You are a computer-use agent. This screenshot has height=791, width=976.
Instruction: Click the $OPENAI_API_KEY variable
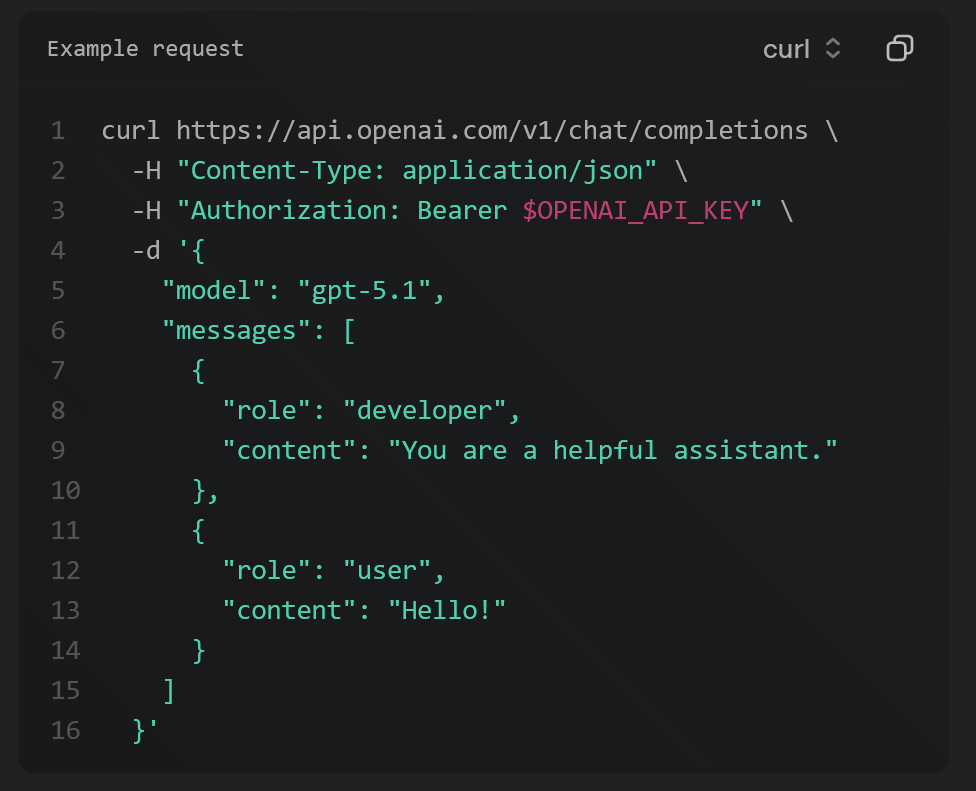(x=635, y=211)
